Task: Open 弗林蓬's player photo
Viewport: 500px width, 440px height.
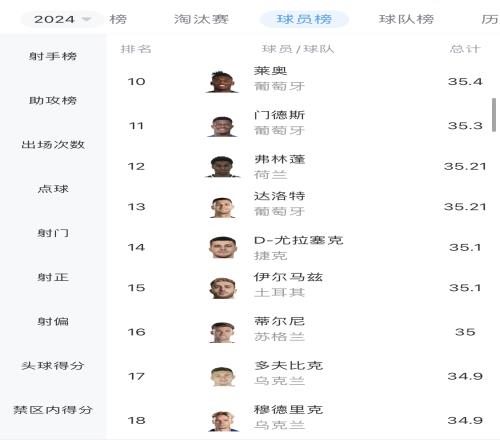Action: pos(222,166)
